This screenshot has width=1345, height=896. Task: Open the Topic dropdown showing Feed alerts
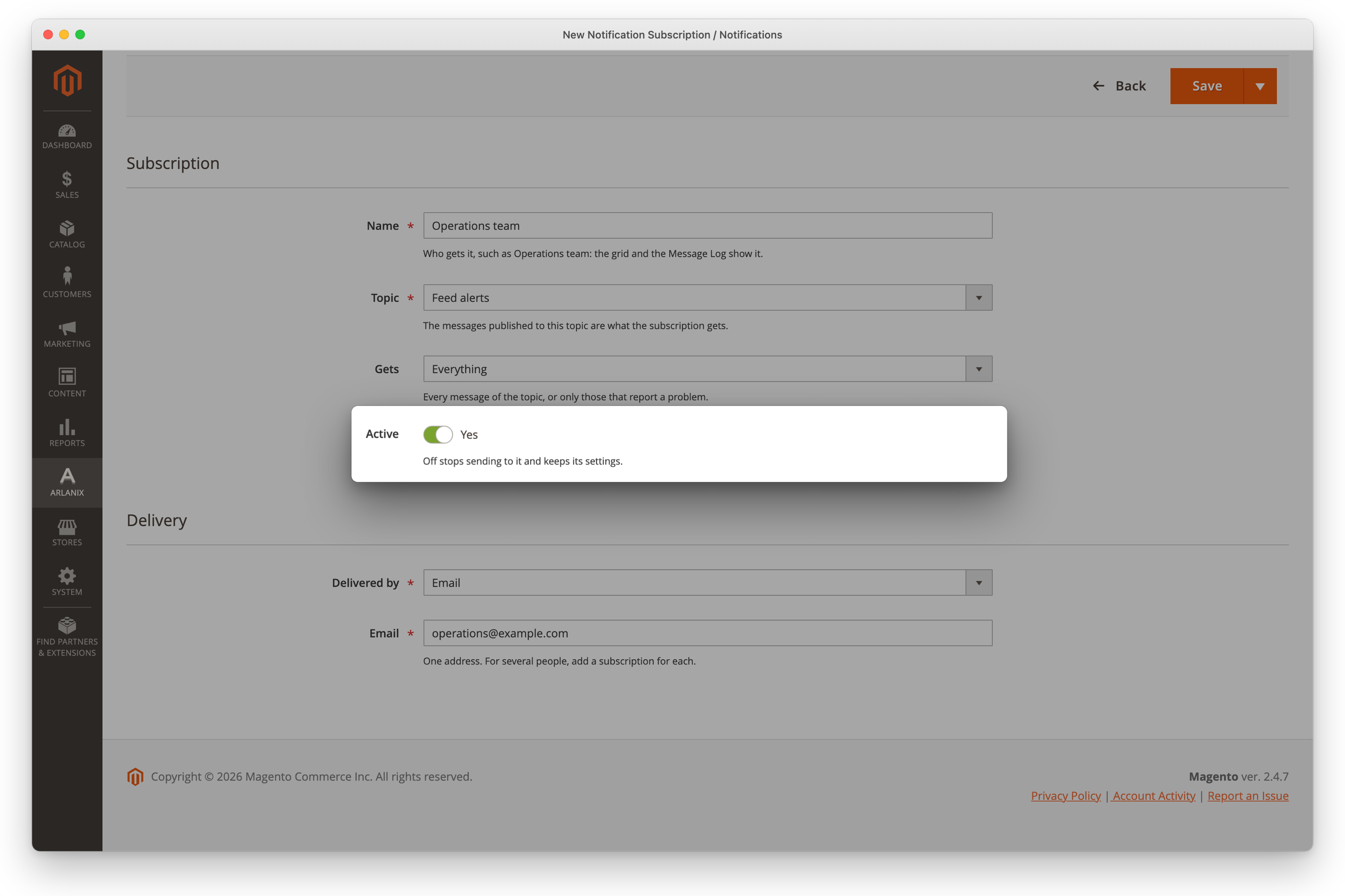[x=708, y=298]
